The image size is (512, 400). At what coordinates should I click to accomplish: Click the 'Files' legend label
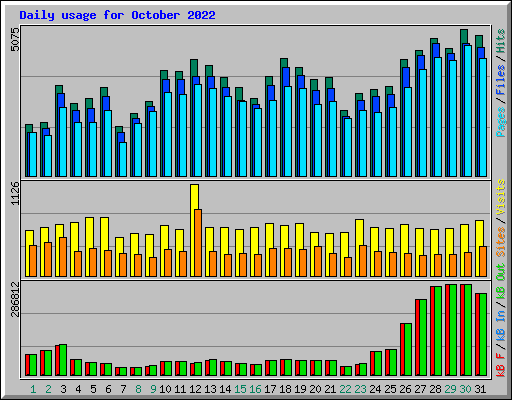click(500, 80)
